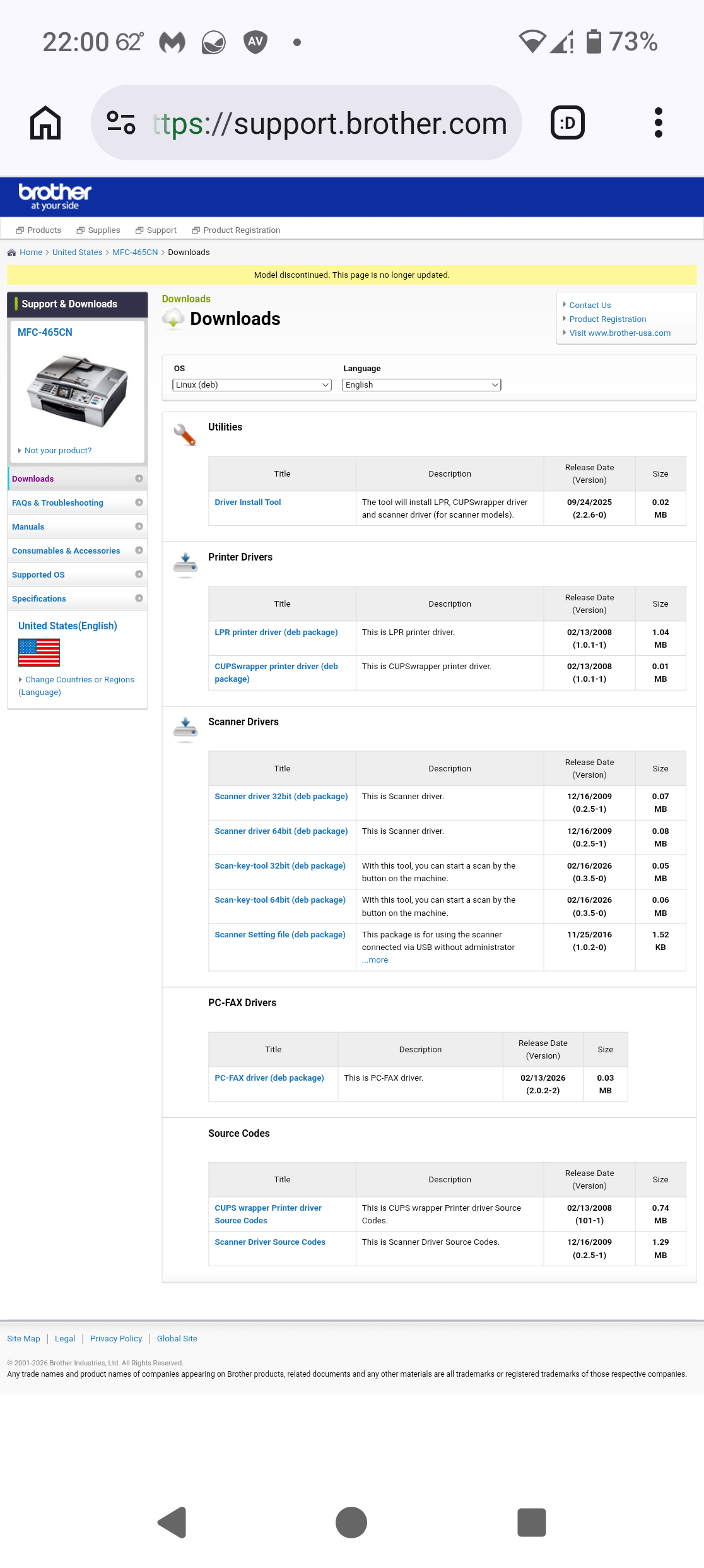Click the Printer Drivers download icon
Viewport: 704px width, 1568px height.
click(185, 565)
